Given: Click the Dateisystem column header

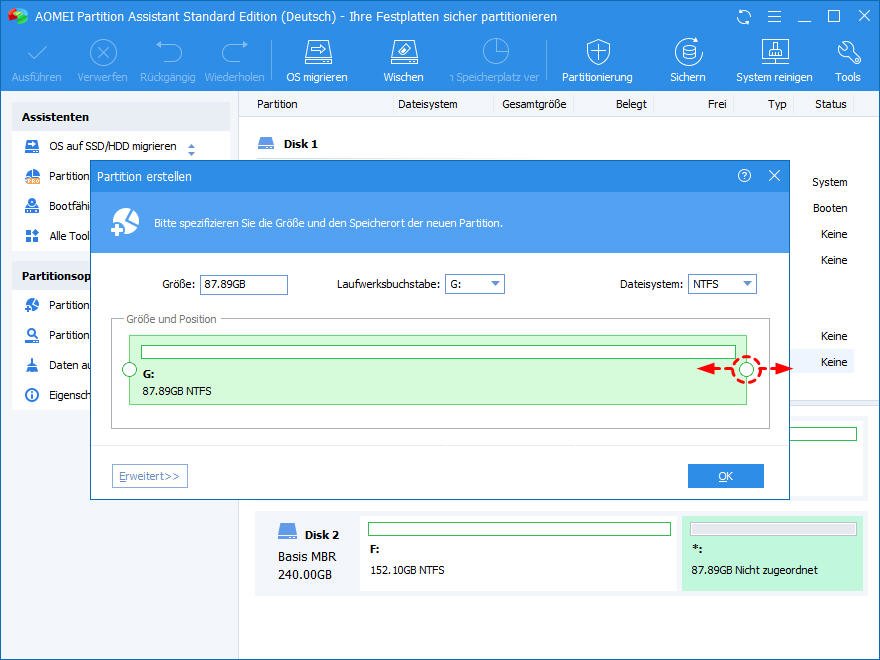Looking at the screenshot, I should 428,104.
